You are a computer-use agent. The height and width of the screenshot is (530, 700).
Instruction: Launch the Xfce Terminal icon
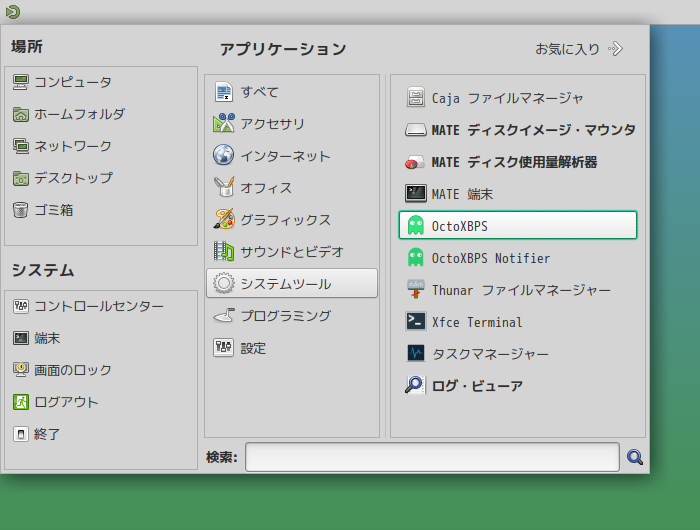[416, 321]
